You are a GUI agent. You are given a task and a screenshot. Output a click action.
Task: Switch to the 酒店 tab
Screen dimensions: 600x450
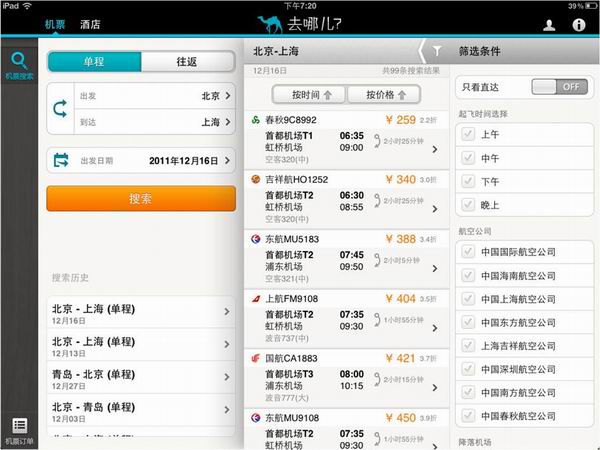(x=90, y=24)
